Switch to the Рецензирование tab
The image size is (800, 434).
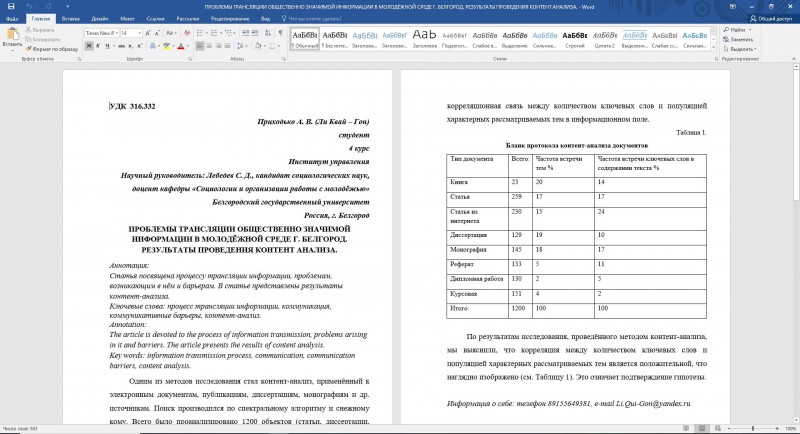coord(230,19)
